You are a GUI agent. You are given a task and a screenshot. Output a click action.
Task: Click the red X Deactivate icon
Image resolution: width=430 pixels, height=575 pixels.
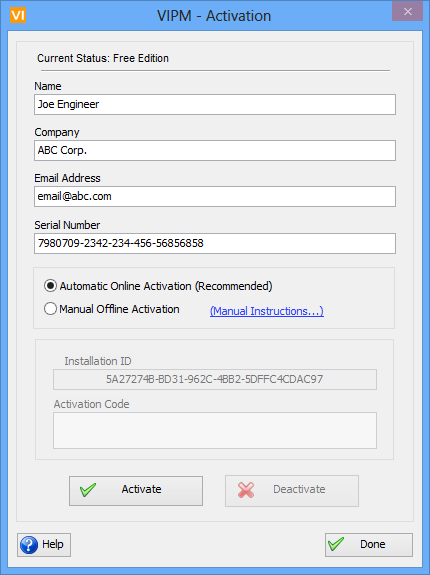tap(246, 490)
